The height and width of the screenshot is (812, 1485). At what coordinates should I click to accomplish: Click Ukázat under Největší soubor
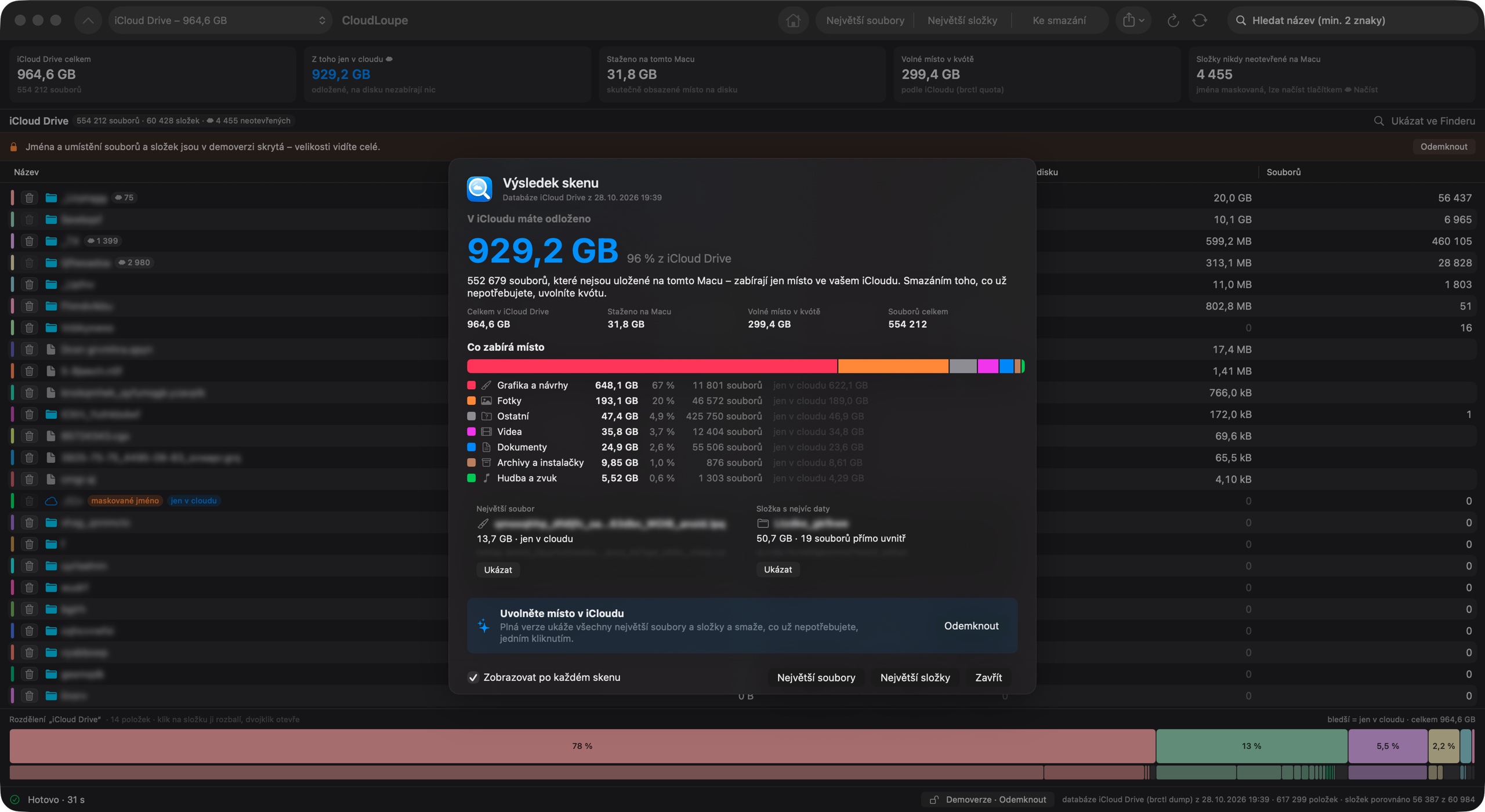[x=498, y=570]
